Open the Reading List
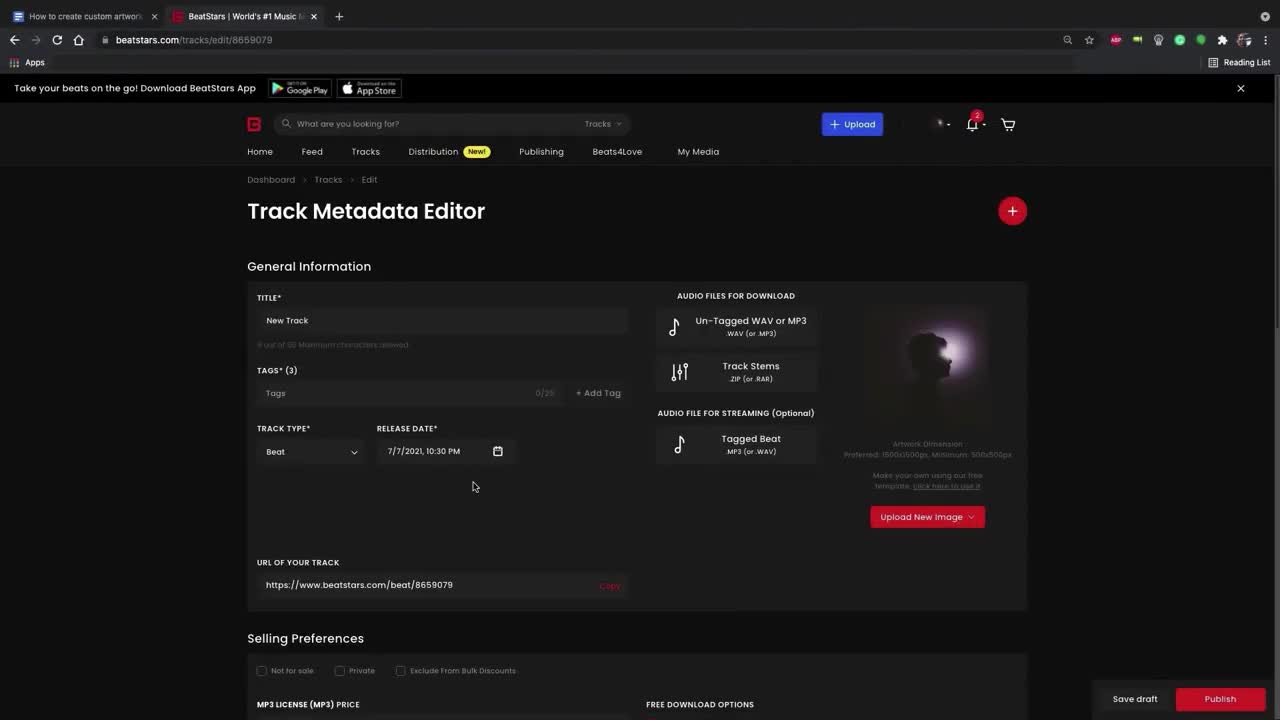This screenshot has width=1280, height=720. 1239,62
